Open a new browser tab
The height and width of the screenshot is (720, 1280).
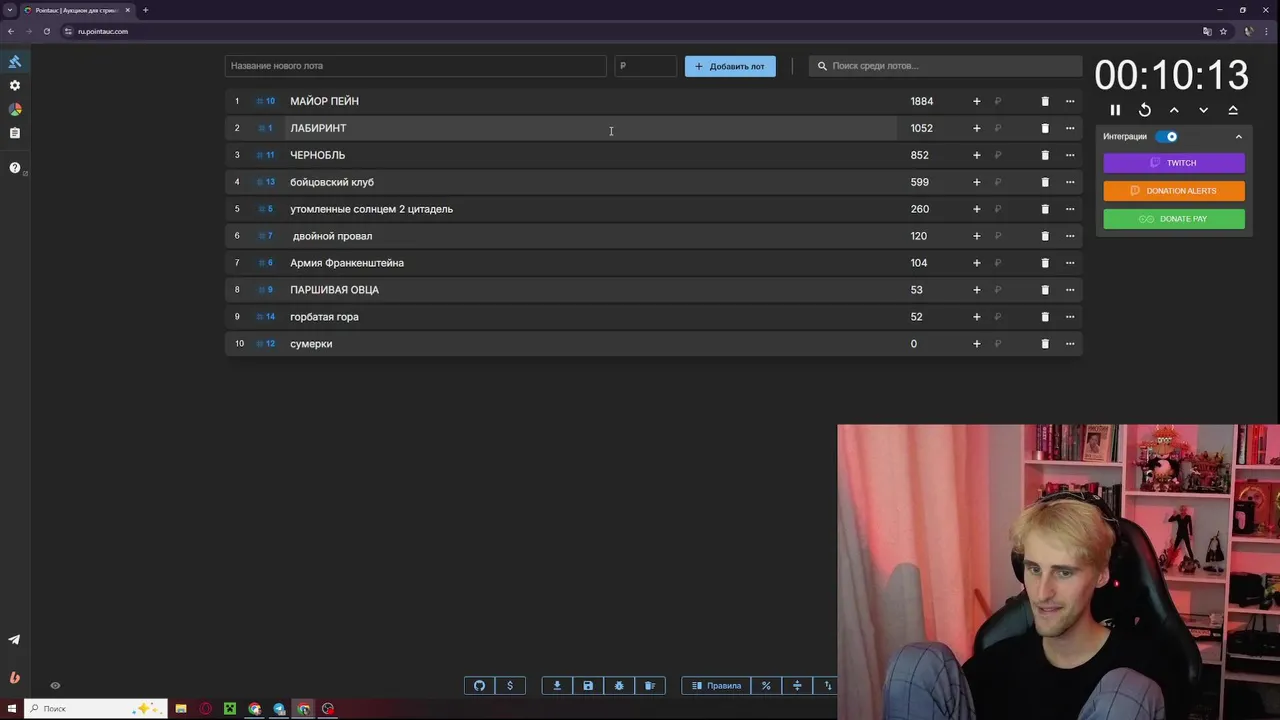(x=145, y=10)
